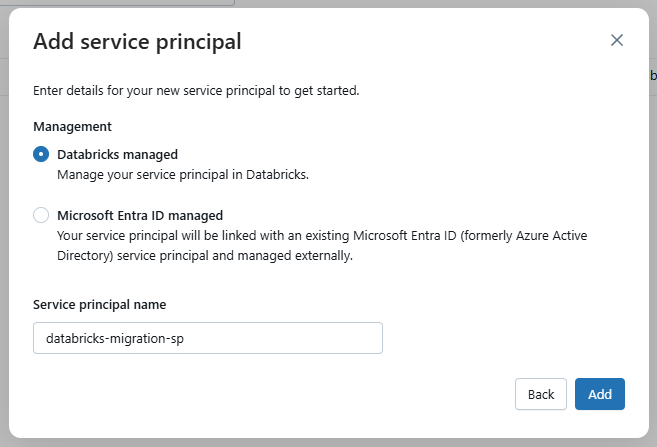The width and height of the screenshot is (657, 447).
Task: Click the "Microsoft Entra ID managed" label text
Action: 140,215
